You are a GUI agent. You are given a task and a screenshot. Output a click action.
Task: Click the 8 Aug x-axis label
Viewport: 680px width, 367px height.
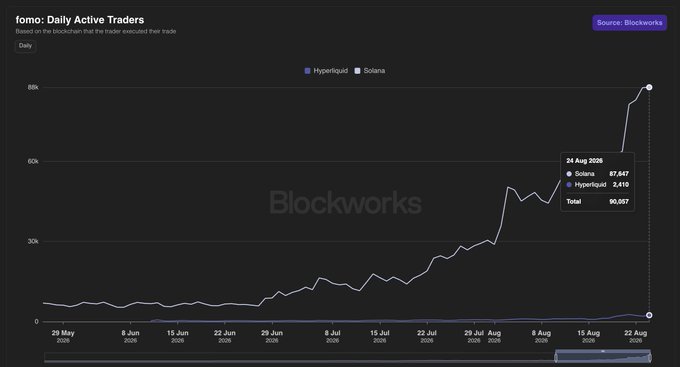click(x=541, y=336)
